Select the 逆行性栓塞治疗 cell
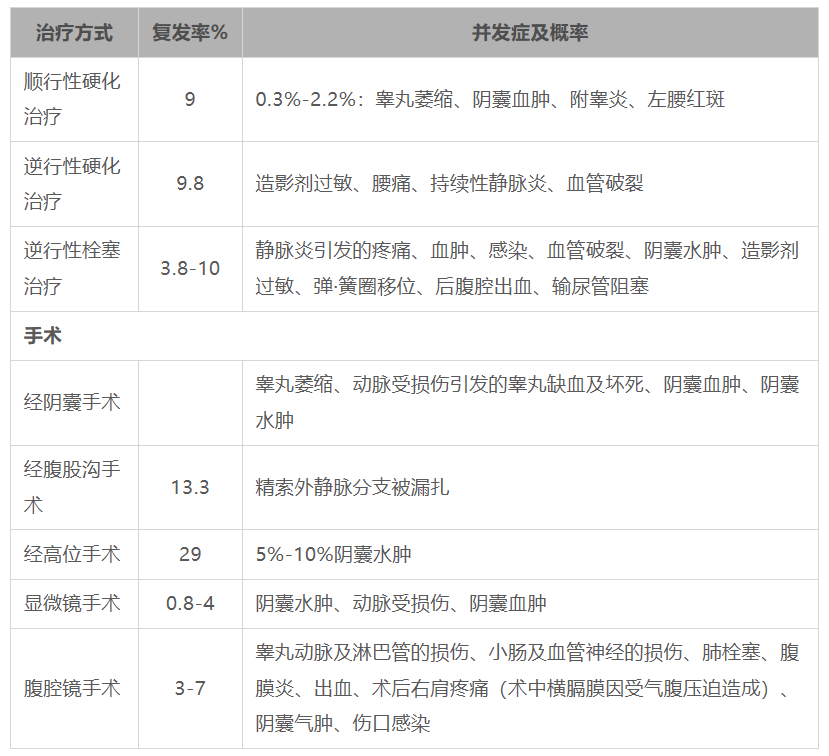Viewport: 829px width, 756px height. click(75, 269)
